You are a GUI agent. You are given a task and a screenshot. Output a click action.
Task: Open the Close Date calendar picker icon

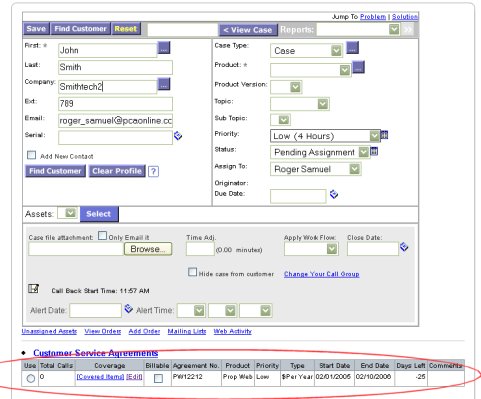(x=404, y=247)
